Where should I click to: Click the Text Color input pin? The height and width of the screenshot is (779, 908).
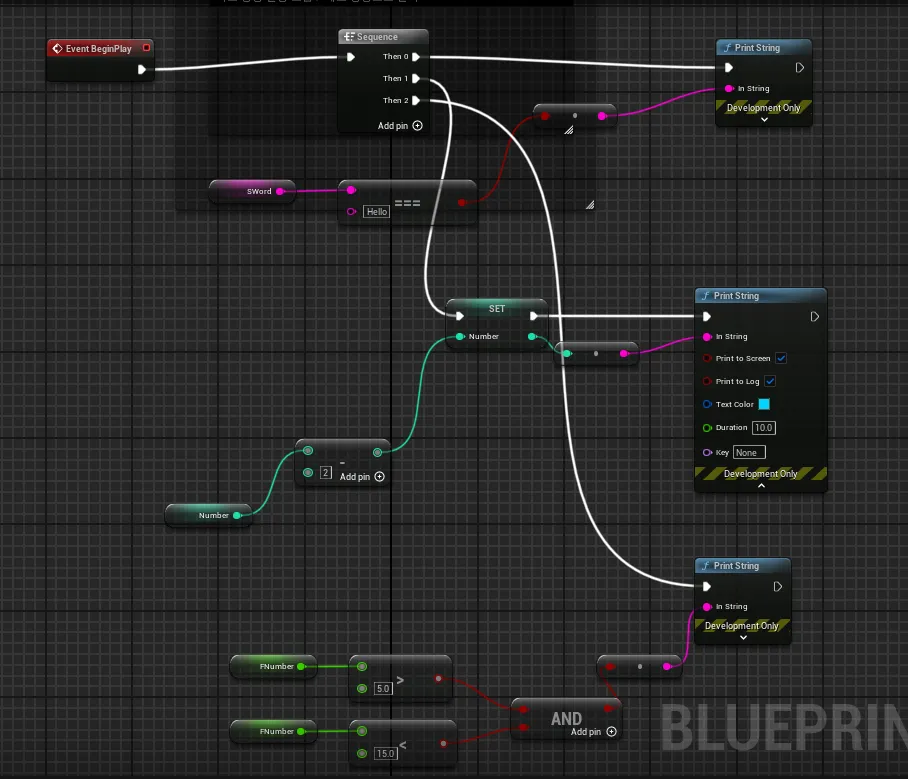pyautogui.click(x=707, y=404)
